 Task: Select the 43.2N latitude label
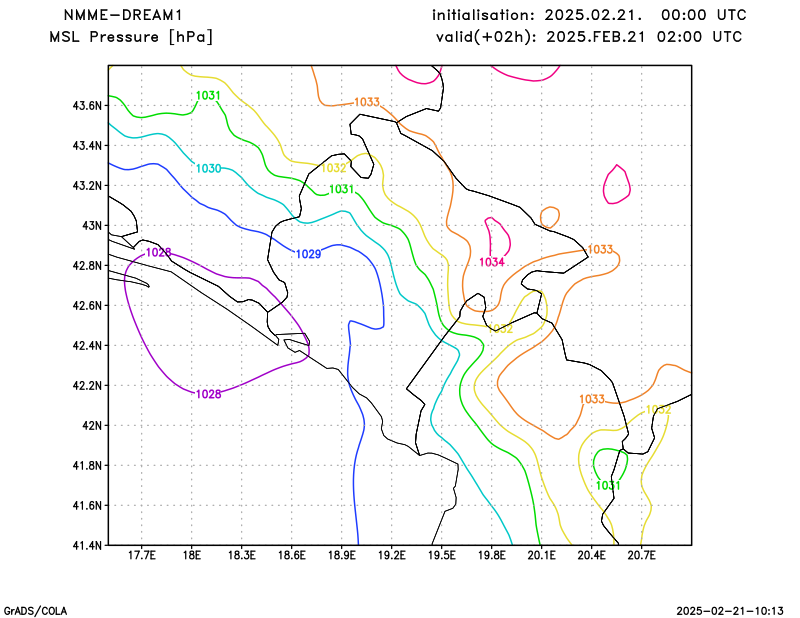coord(88,185)
